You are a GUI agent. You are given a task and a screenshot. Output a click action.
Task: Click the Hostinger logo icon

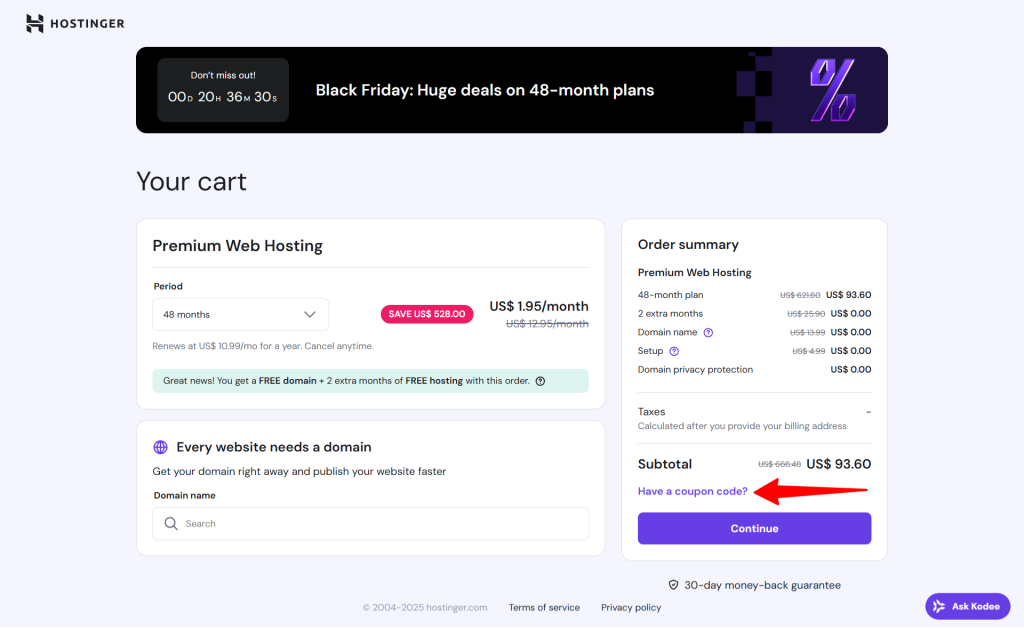[x=33, y=22]
